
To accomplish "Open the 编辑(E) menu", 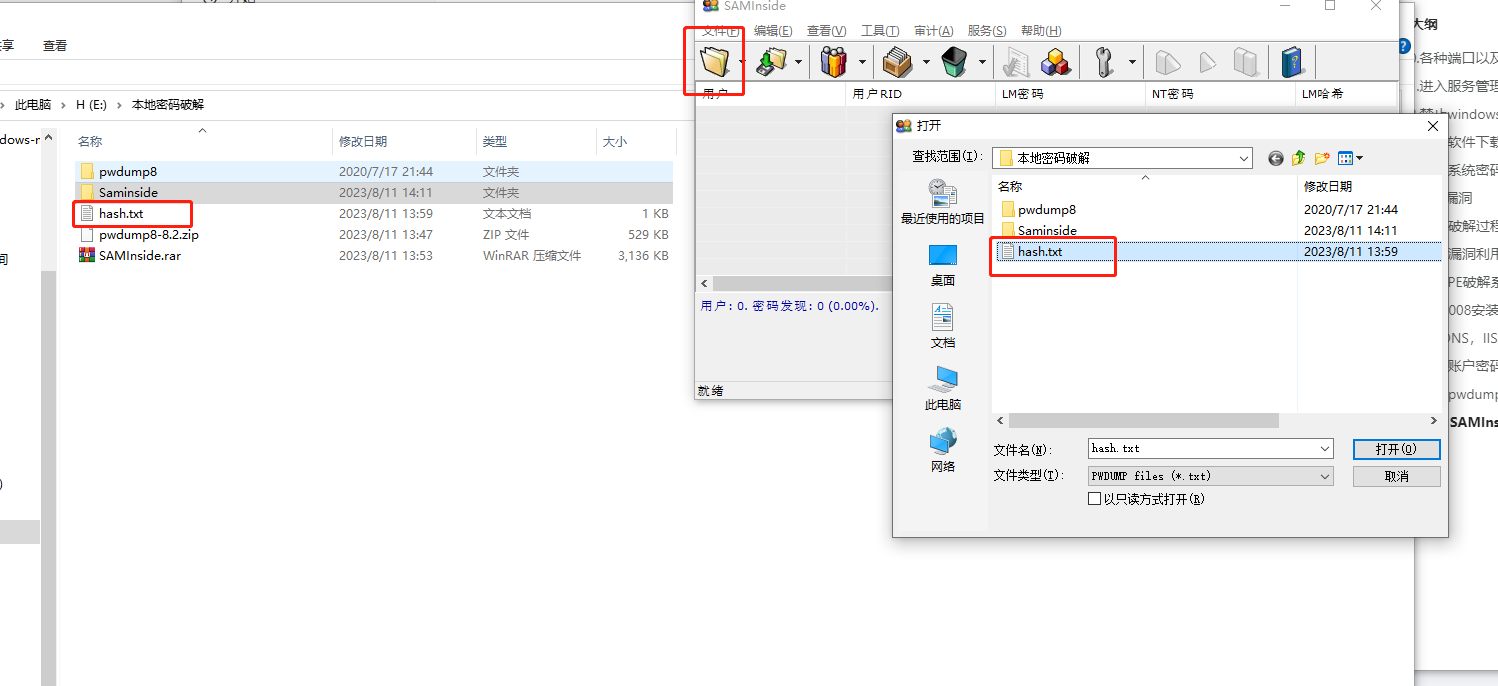I will click(773, 31).
